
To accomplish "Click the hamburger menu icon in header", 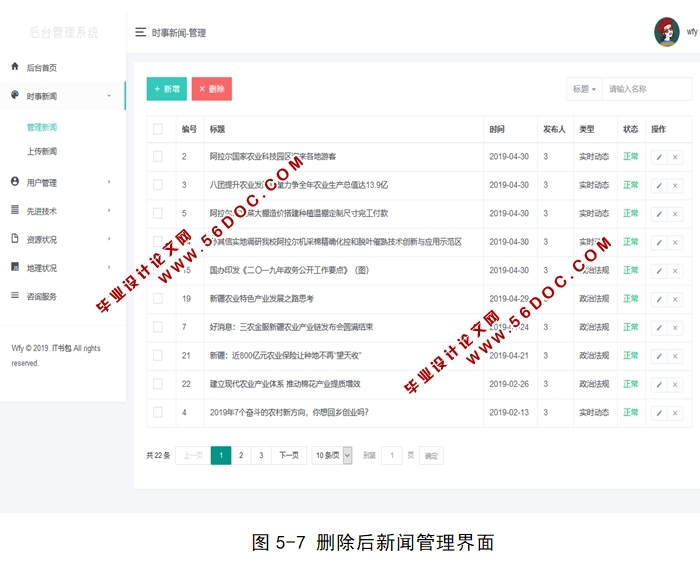I will point(141,32).
